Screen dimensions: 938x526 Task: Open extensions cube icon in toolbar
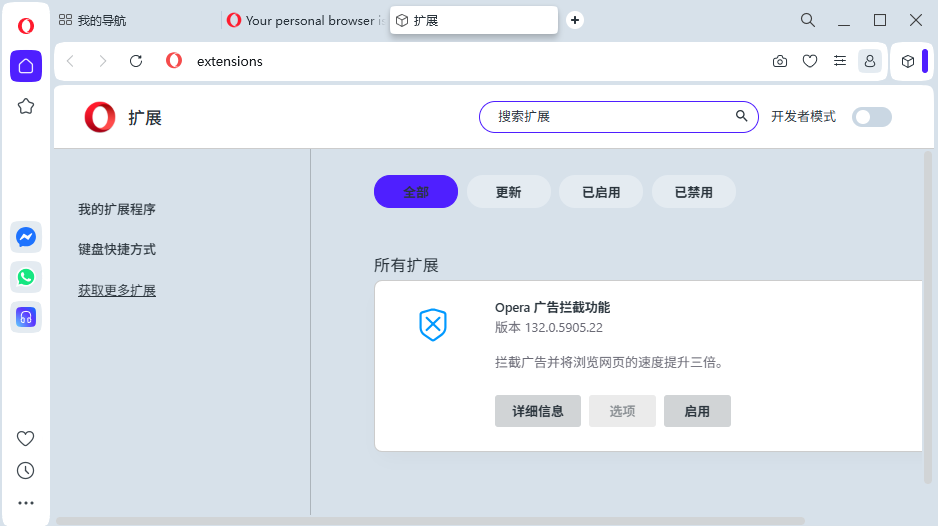[907, 61]
